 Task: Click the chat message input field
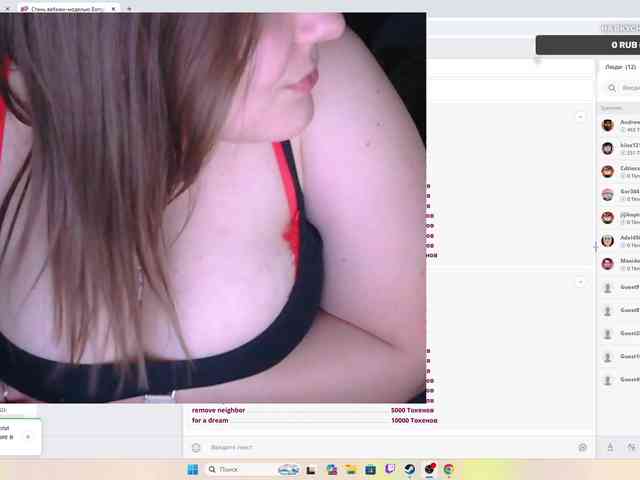pyautogui.click(x=388, y=447)
